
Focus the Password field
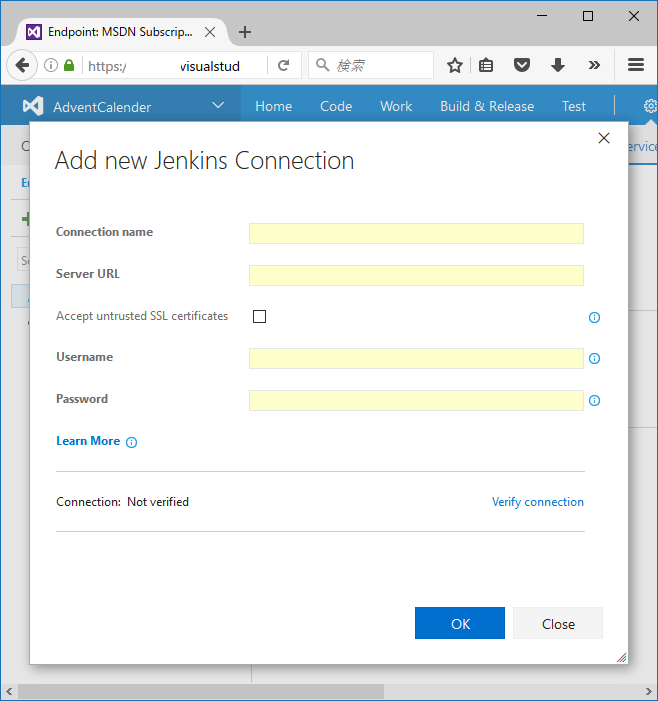416,401
